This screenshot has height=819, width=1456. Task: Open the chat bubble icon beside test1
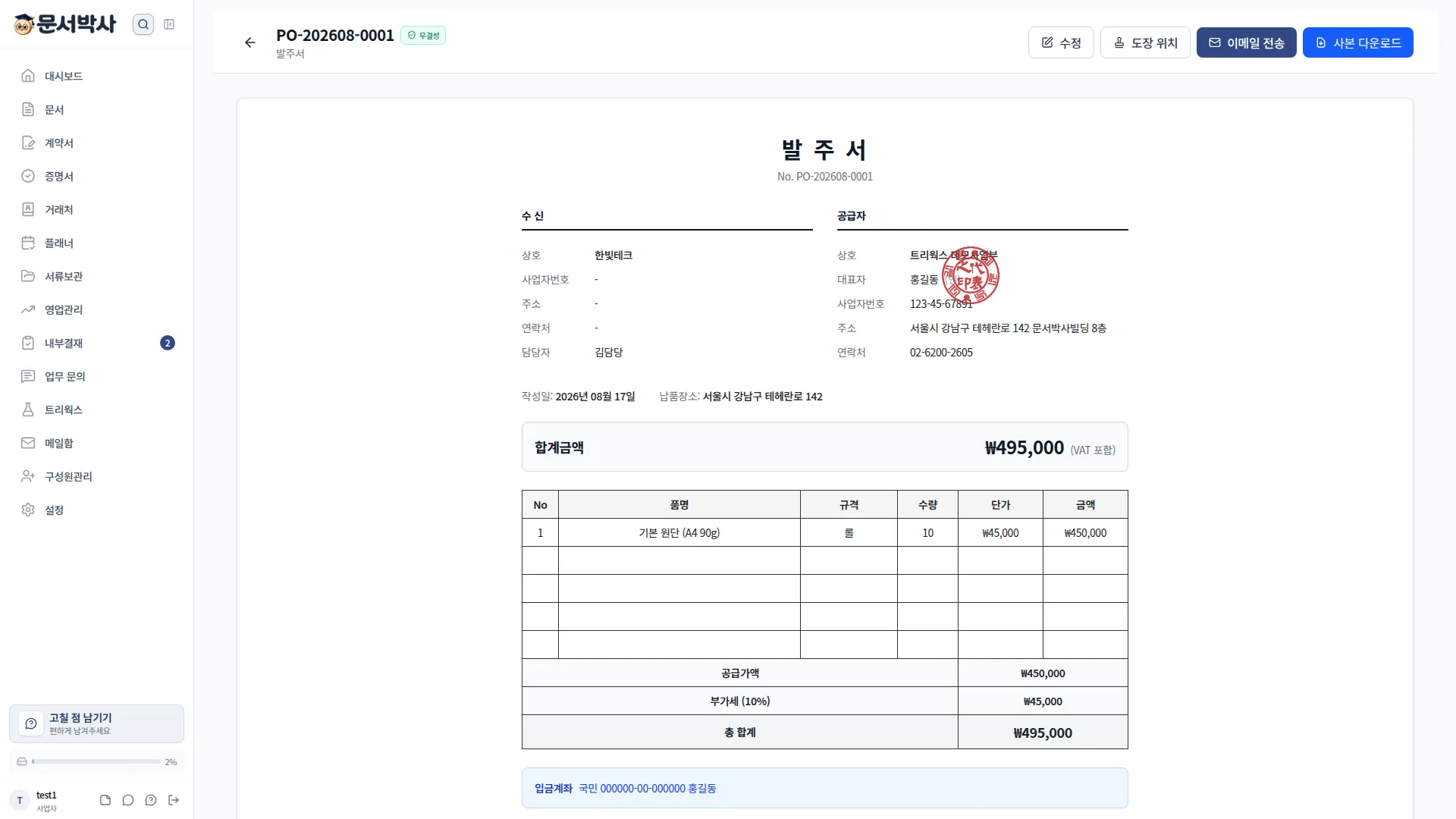pos(128,800)
